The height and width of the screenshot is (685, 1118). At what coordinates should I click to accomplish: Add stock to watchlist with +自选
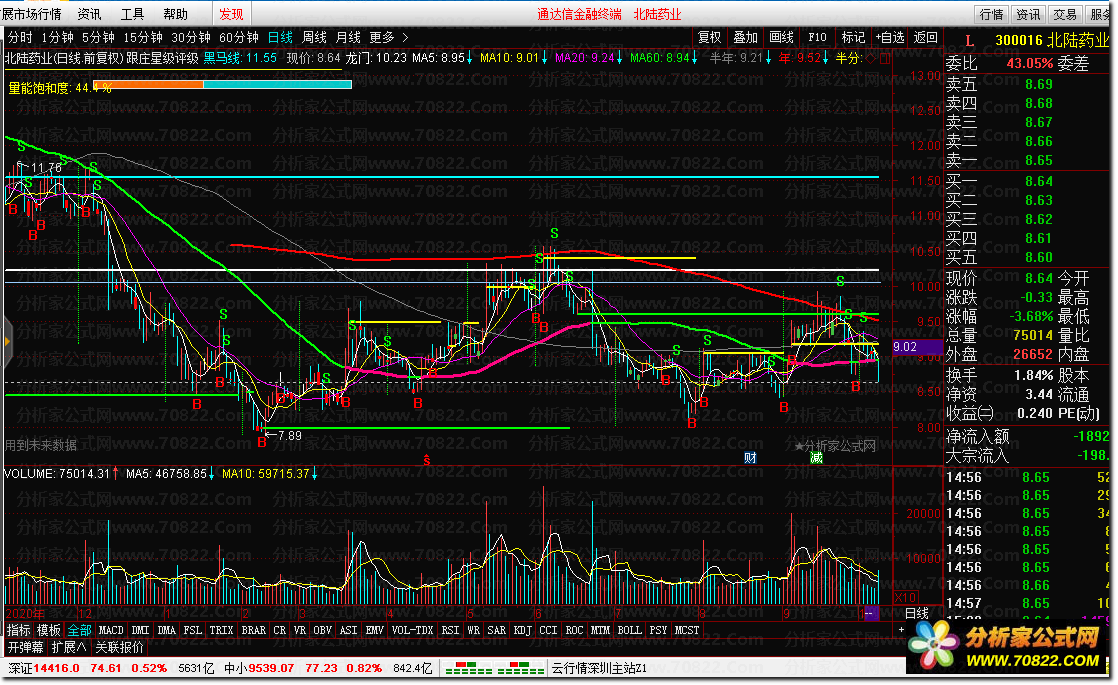click(890, 37)
